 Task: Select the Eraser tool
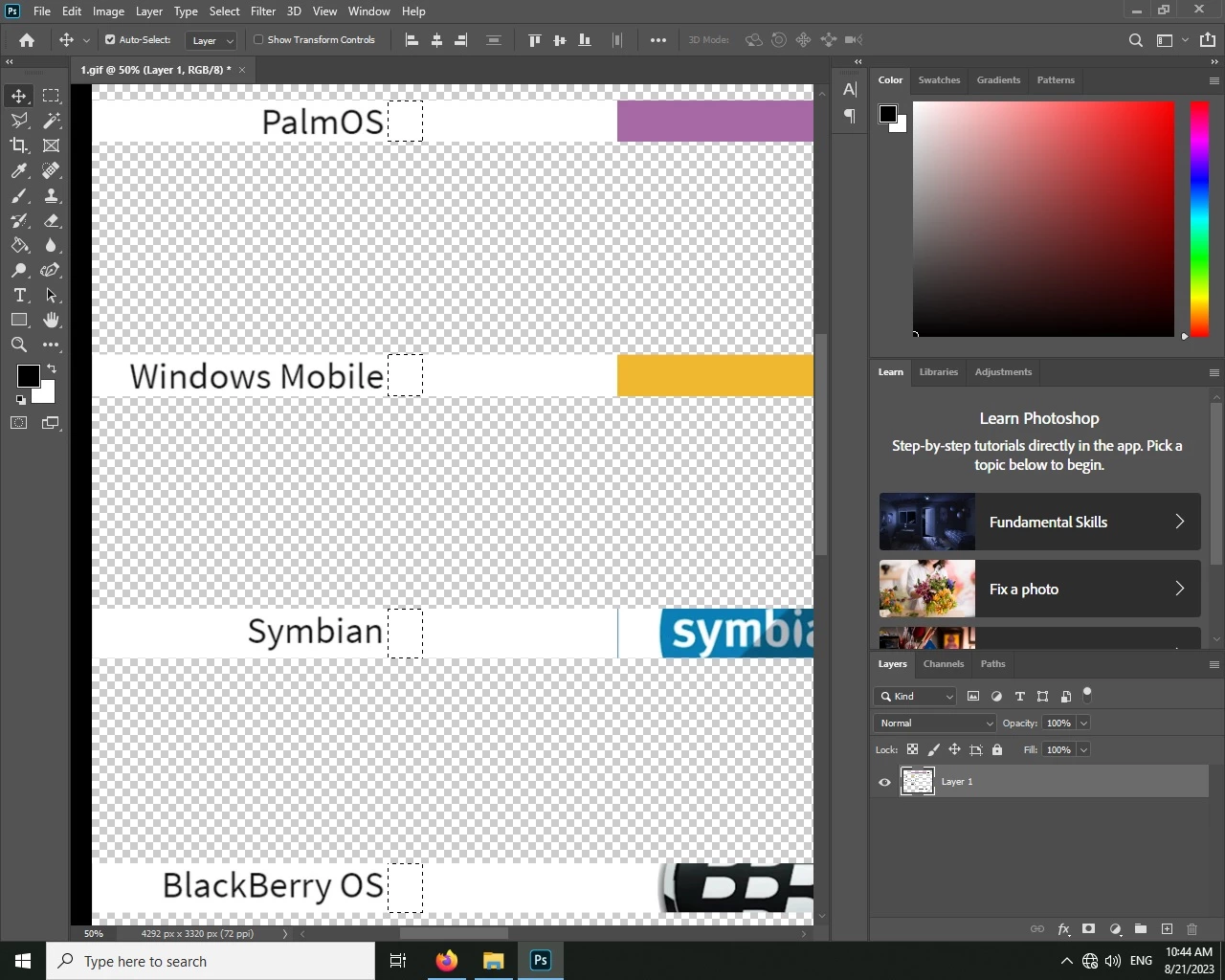click(x=51, y=220)
